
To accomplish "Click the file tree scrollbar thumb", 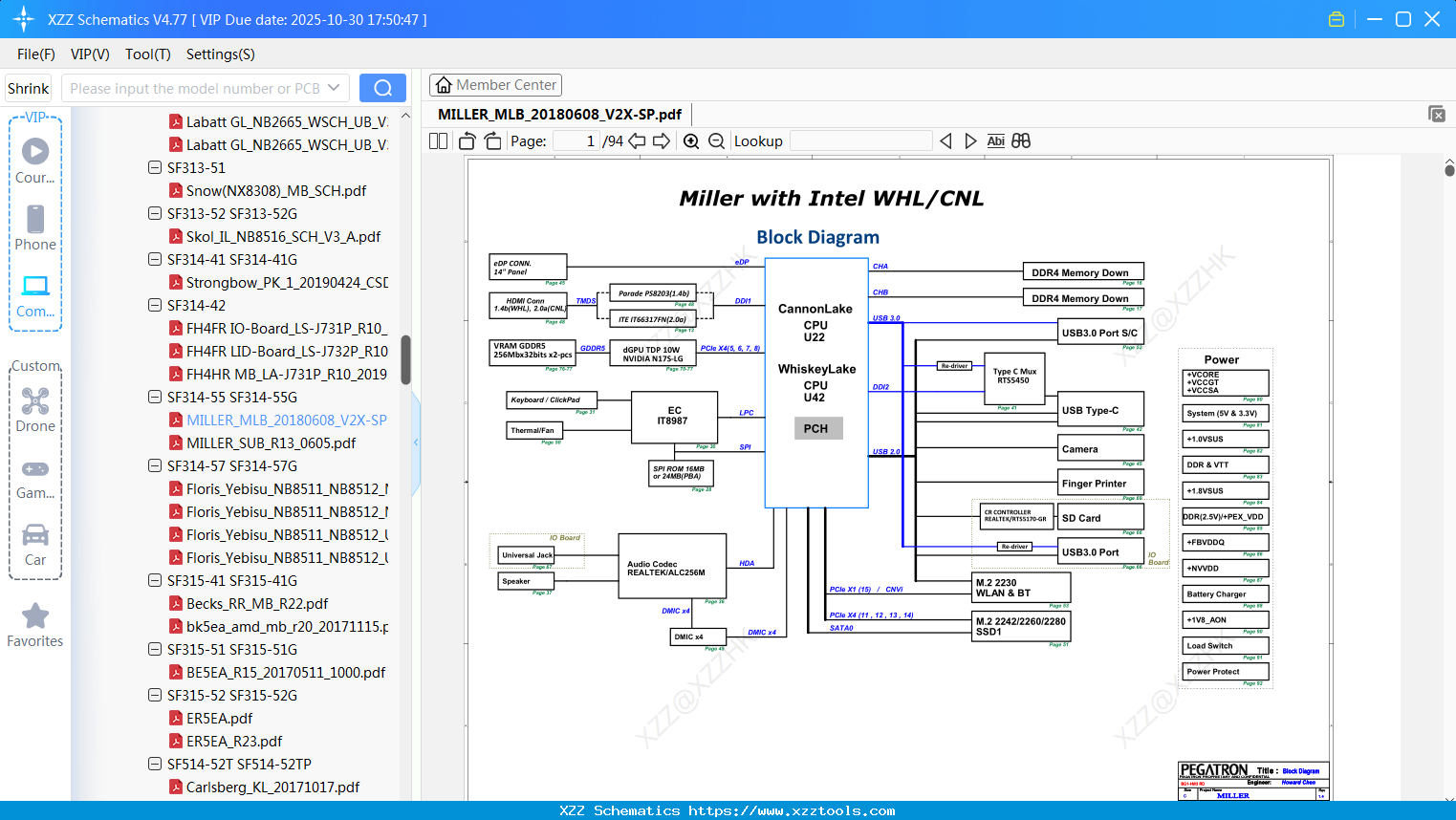I will point(405,359).
